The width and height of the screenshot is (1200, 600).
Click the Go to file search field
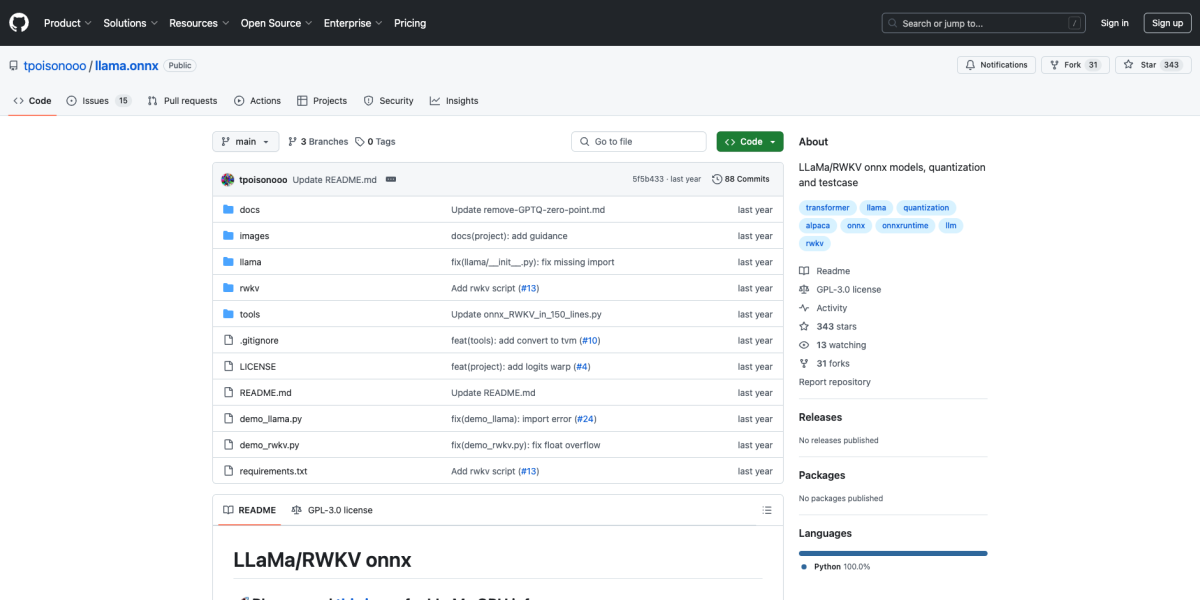[638, 141]
